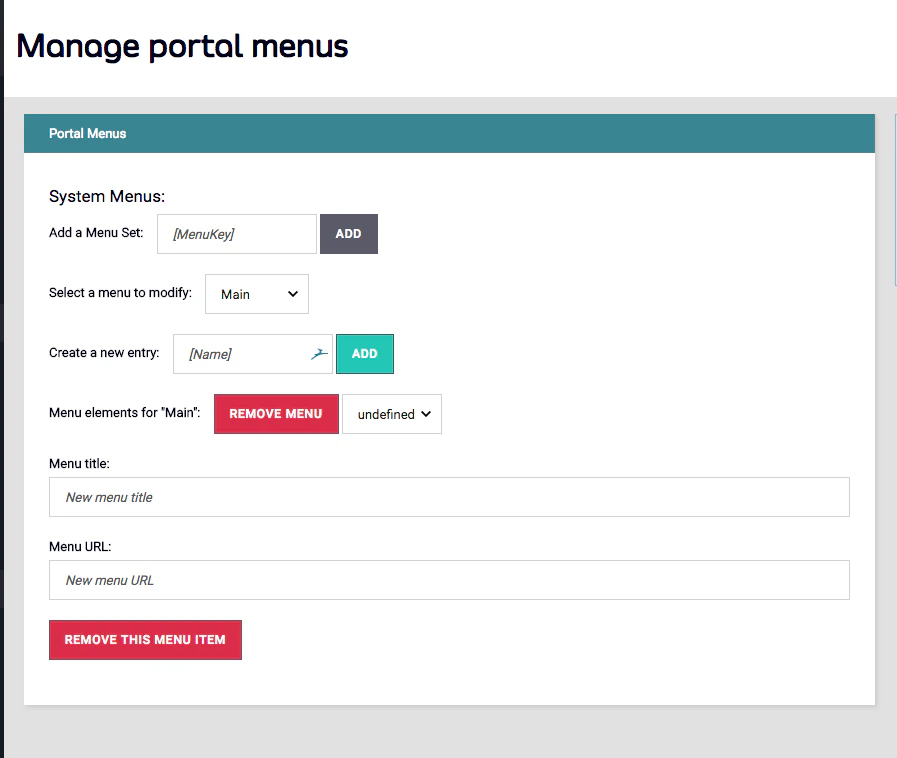Click the REMOVE MENU button

coord(276,413)
